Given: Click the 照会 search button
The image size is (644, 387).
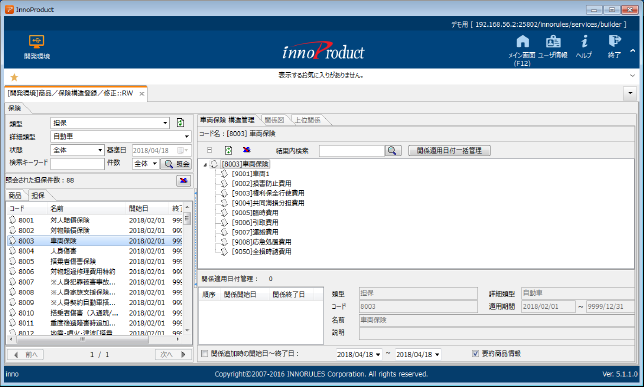Looking at the screenshot, I should [177, 164].
